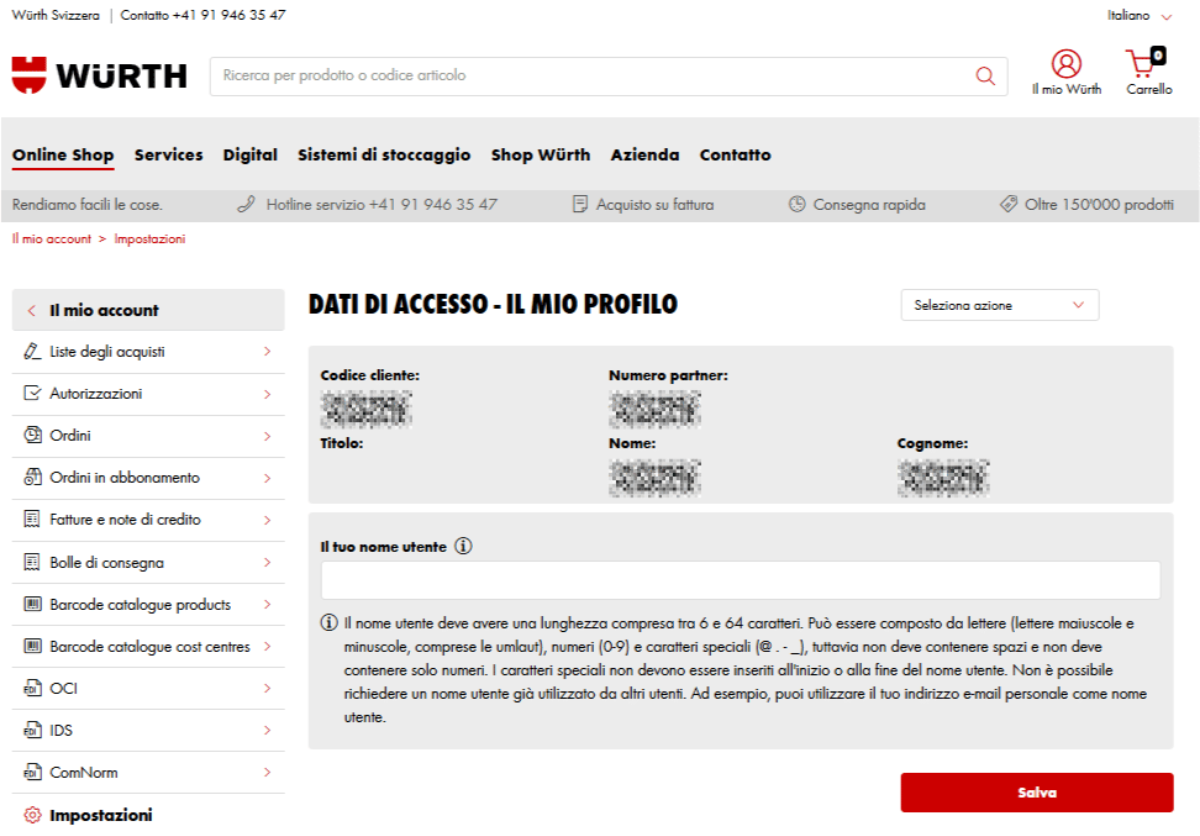Click the Consegna rapida clock icon
1200x836 pixels.
[x=797, y=204]
